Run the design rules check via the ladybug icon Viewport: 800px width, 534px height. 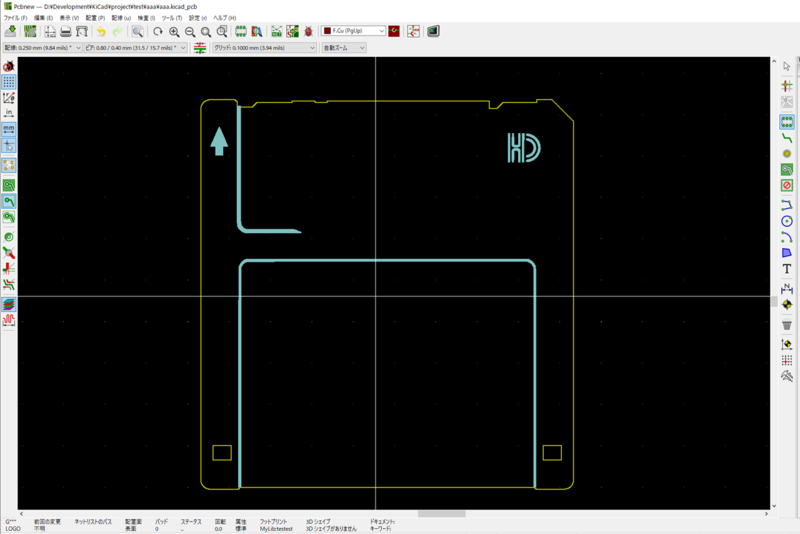(308, 32)
